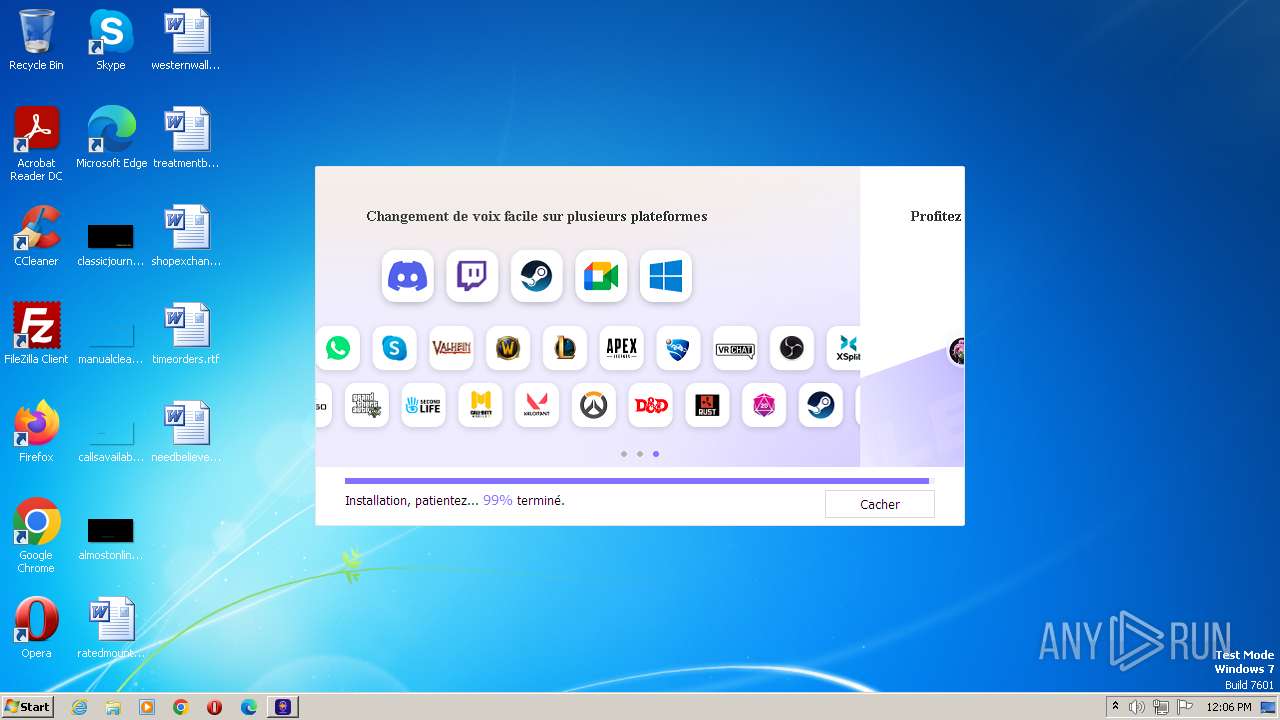Click the pink d20 dice icon

tap(764, 405)
